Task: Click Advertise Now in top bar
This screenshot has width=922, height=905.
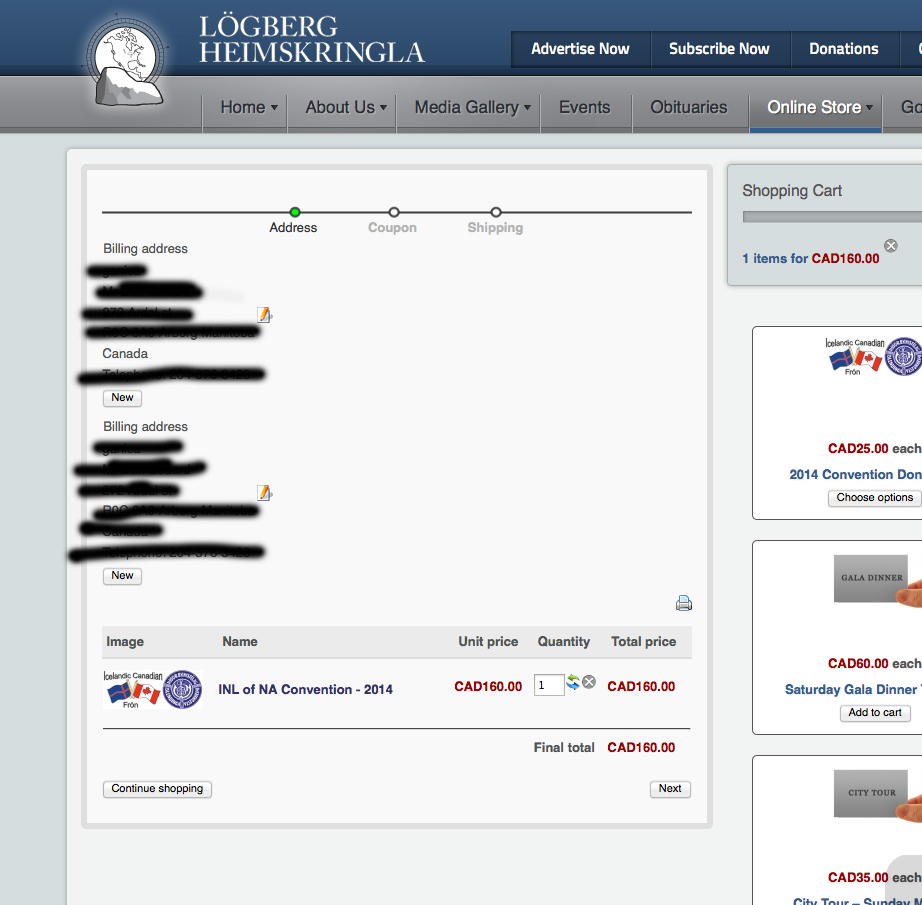Action: [580, 49]
